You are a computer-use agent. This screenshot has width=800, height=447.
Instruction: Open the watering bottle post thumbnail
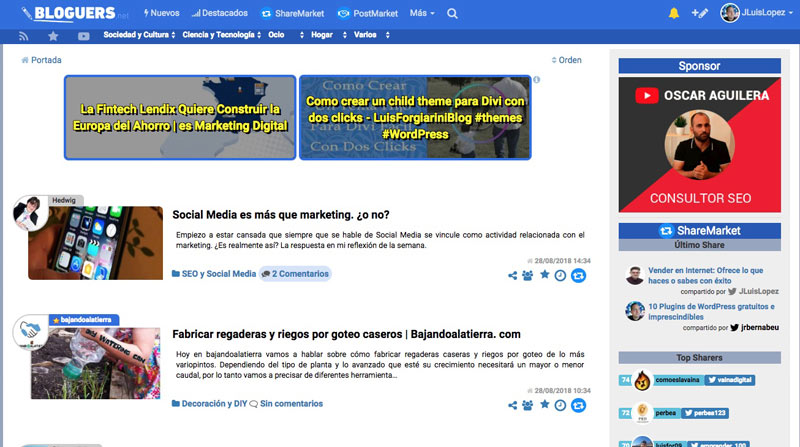[95, 363]
